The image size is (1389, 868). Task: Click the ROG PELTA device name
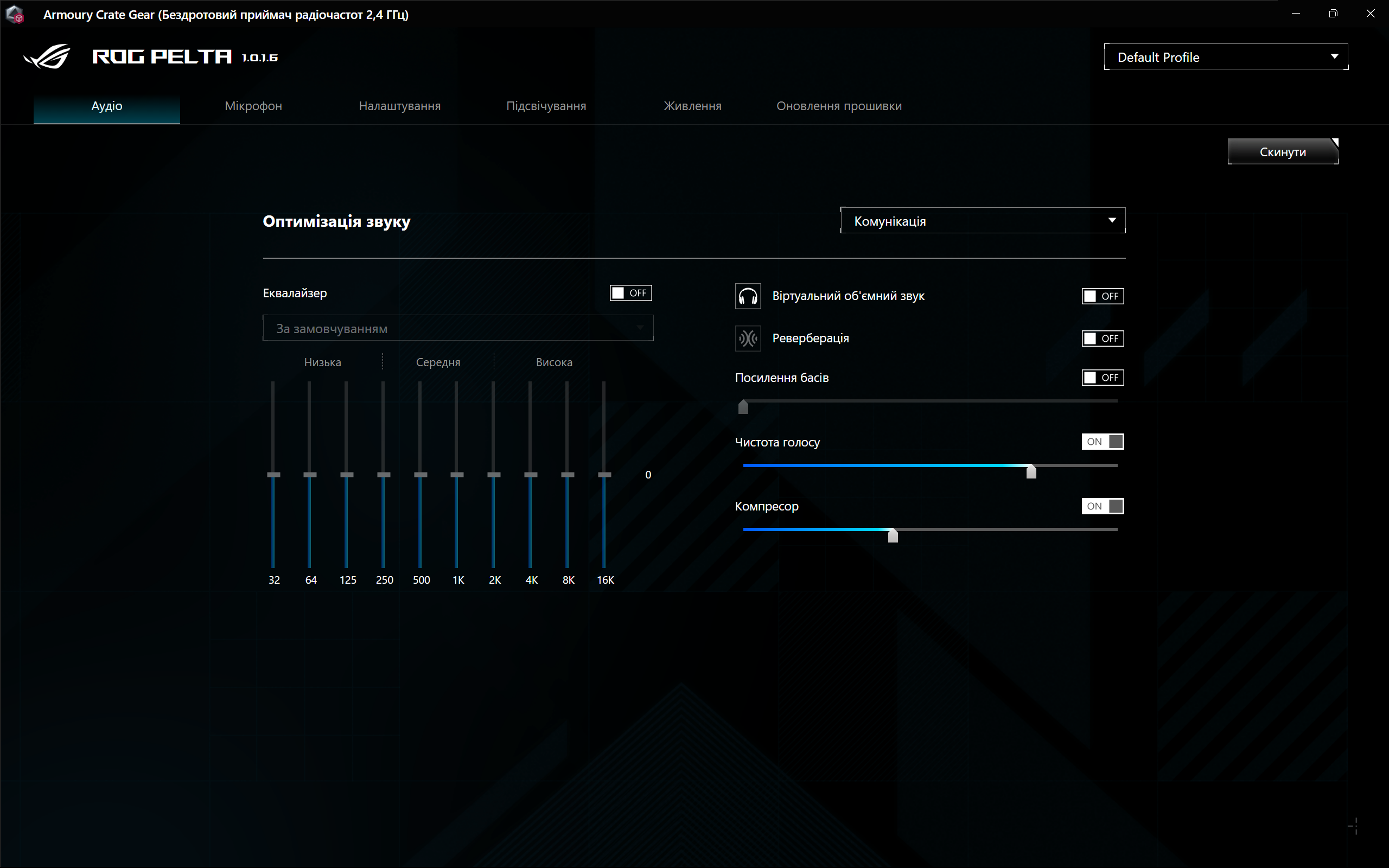pyautogui.click(x=162, y=56)
